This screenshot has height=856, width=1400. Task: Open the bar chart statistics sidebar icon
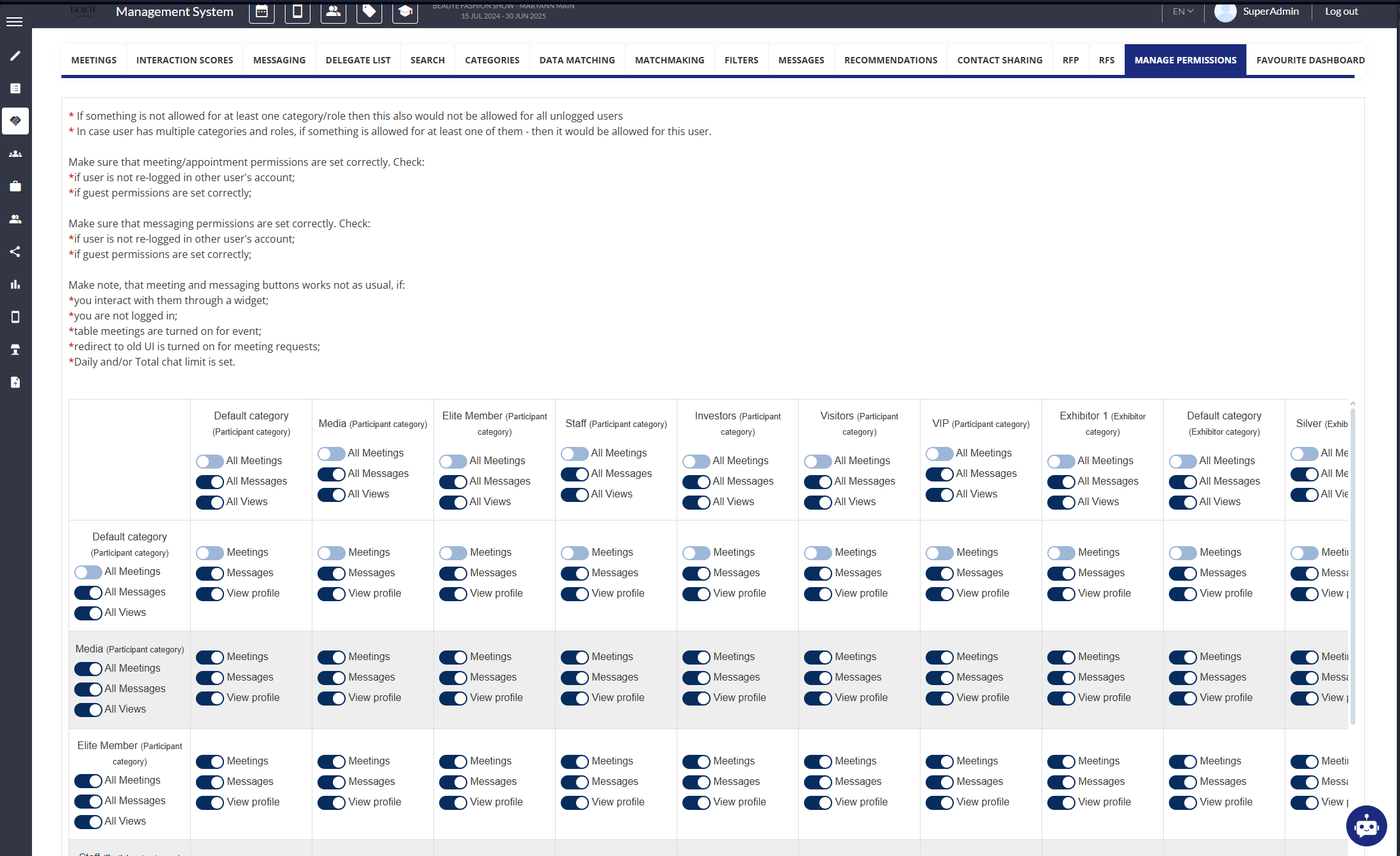coord(15,284)
